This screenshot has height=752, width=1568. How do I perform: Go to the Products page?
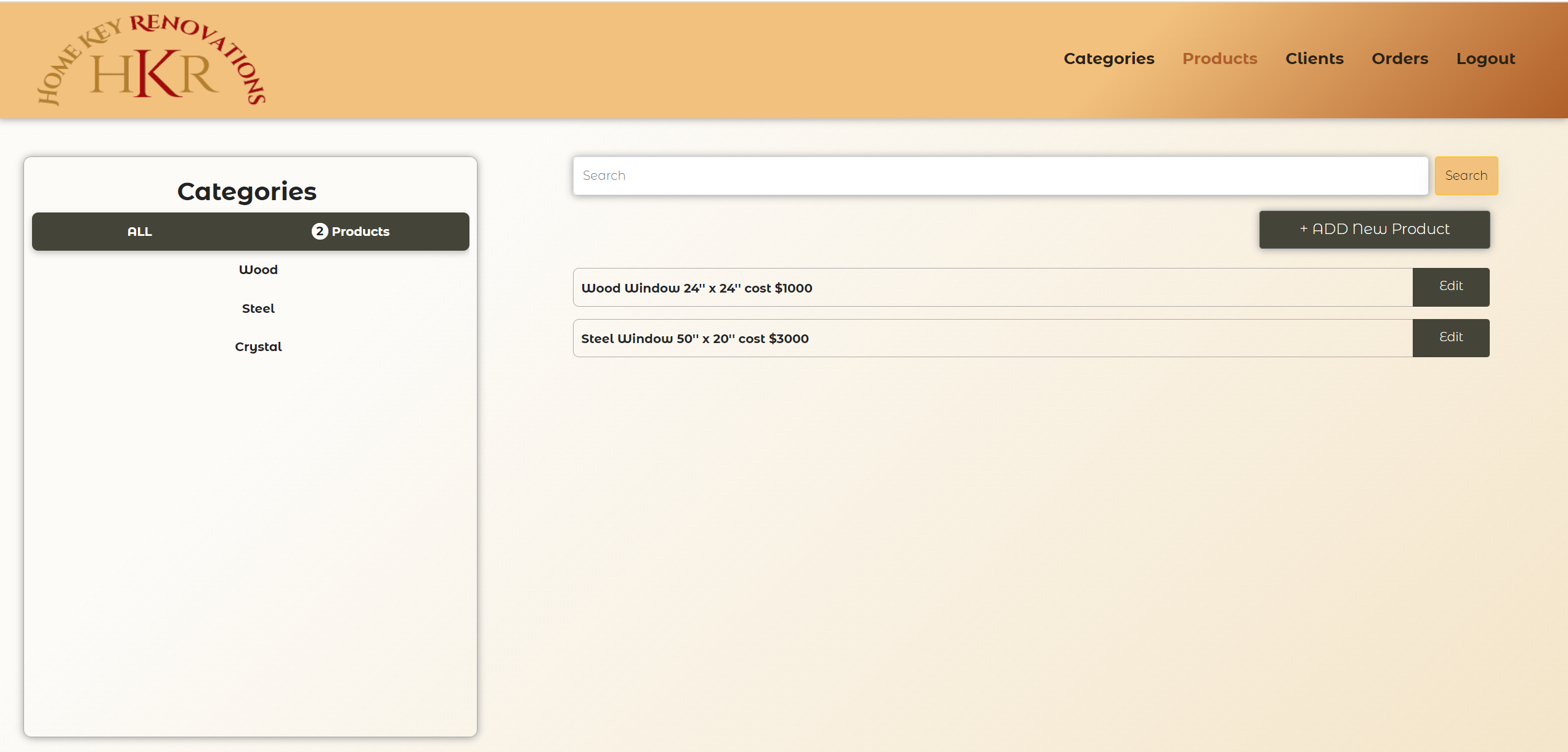(x=1219, y=59)
